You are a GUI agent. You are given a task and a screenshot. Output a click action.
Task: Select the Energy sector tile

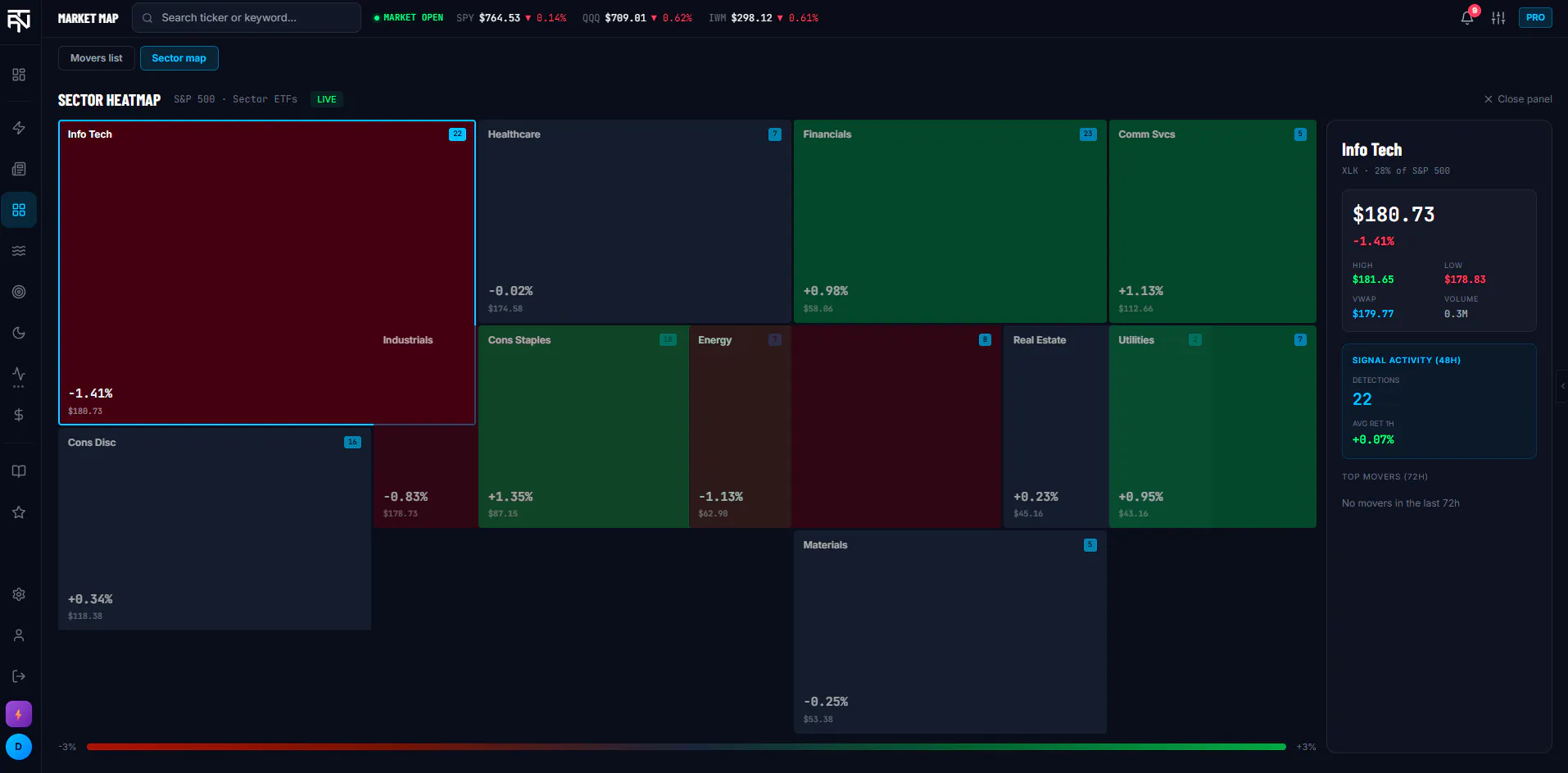point(739,426)
